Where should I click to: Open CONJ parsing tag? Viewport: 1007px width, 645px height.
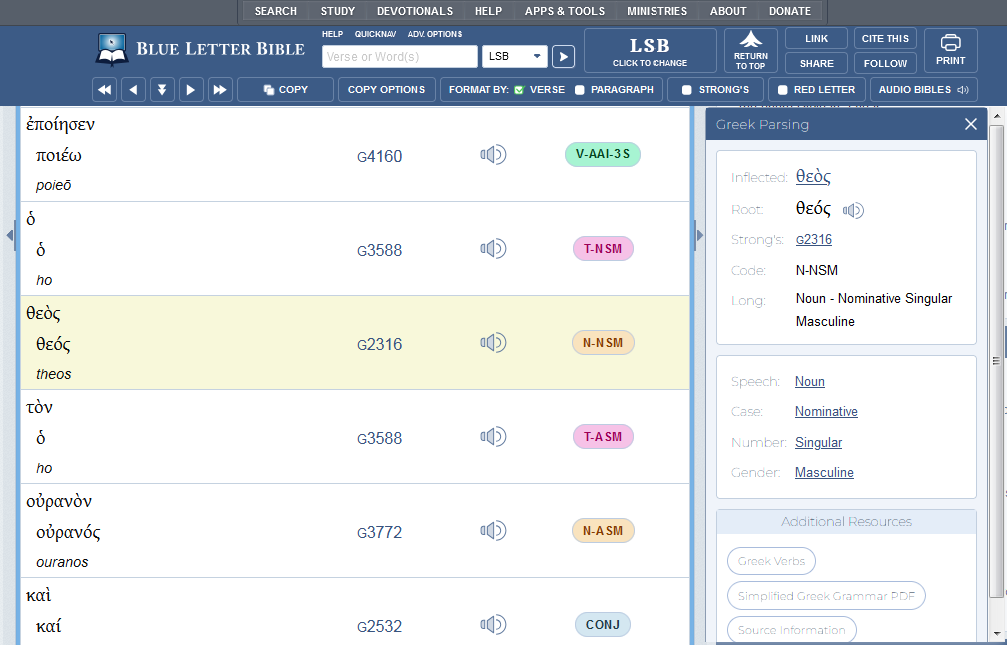tap(602, 624)
